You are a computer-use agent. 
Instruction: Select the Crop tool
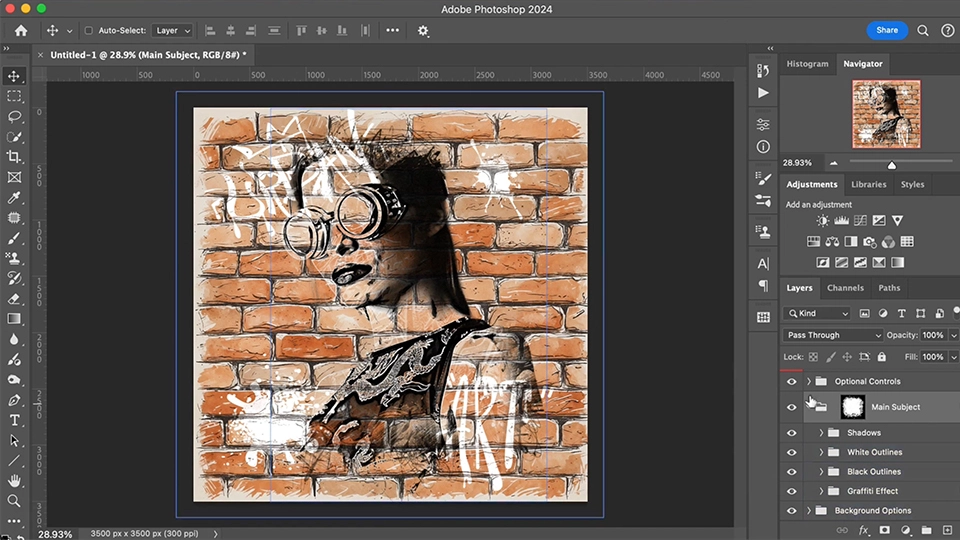pyautogui.click(x=14, y=157)
